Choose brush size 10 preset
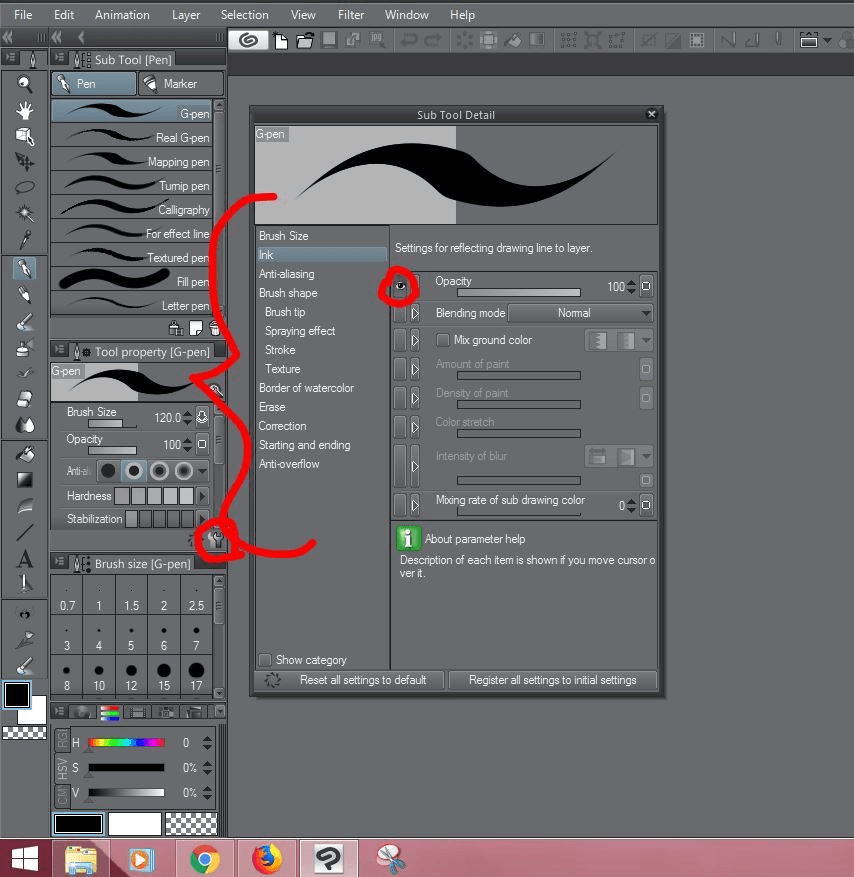 click(x=99, y=676)
